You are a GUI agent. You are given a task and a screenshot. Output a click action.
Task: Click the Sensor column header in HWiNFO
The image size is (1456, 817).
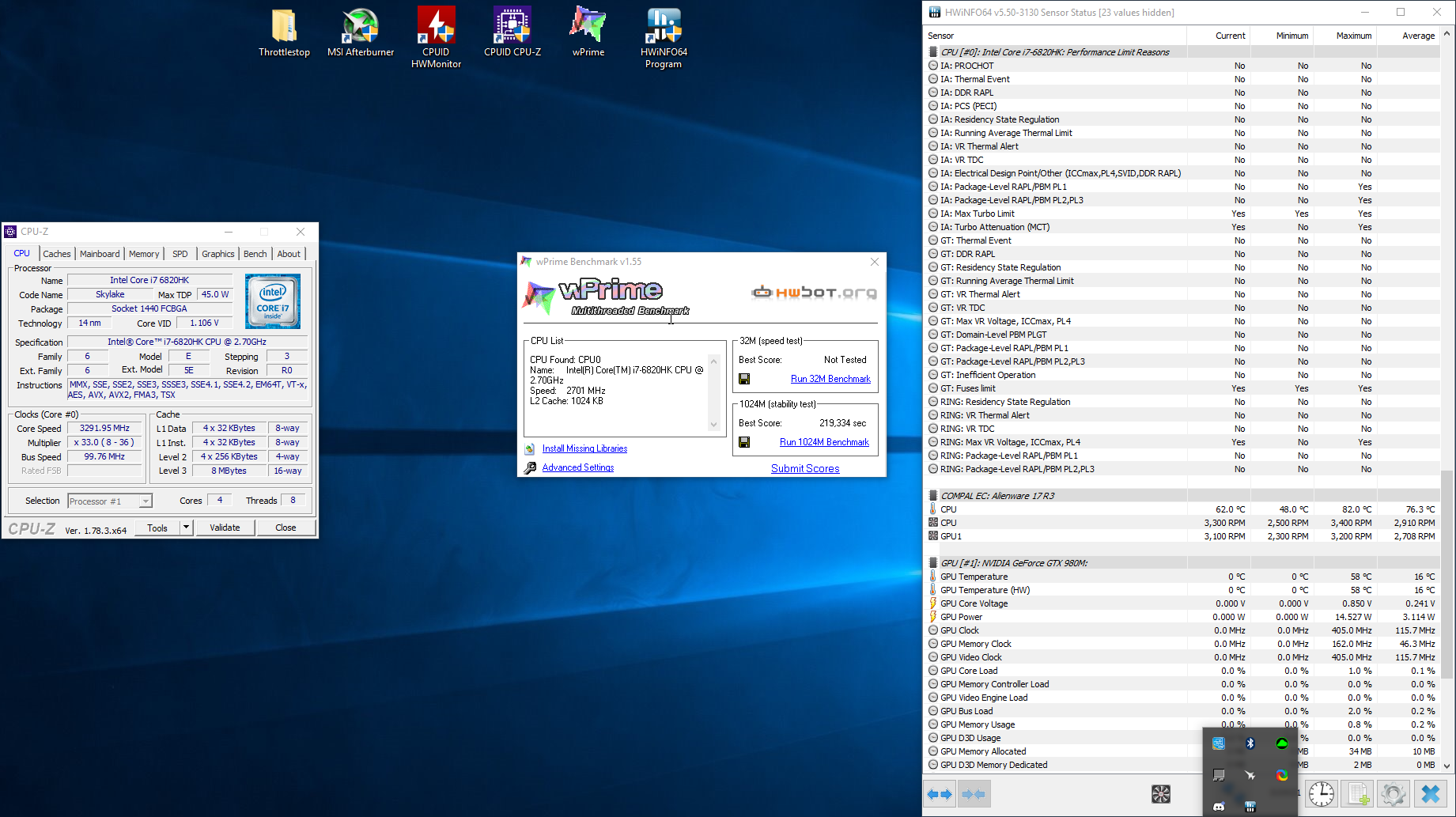coord(1056,36)
